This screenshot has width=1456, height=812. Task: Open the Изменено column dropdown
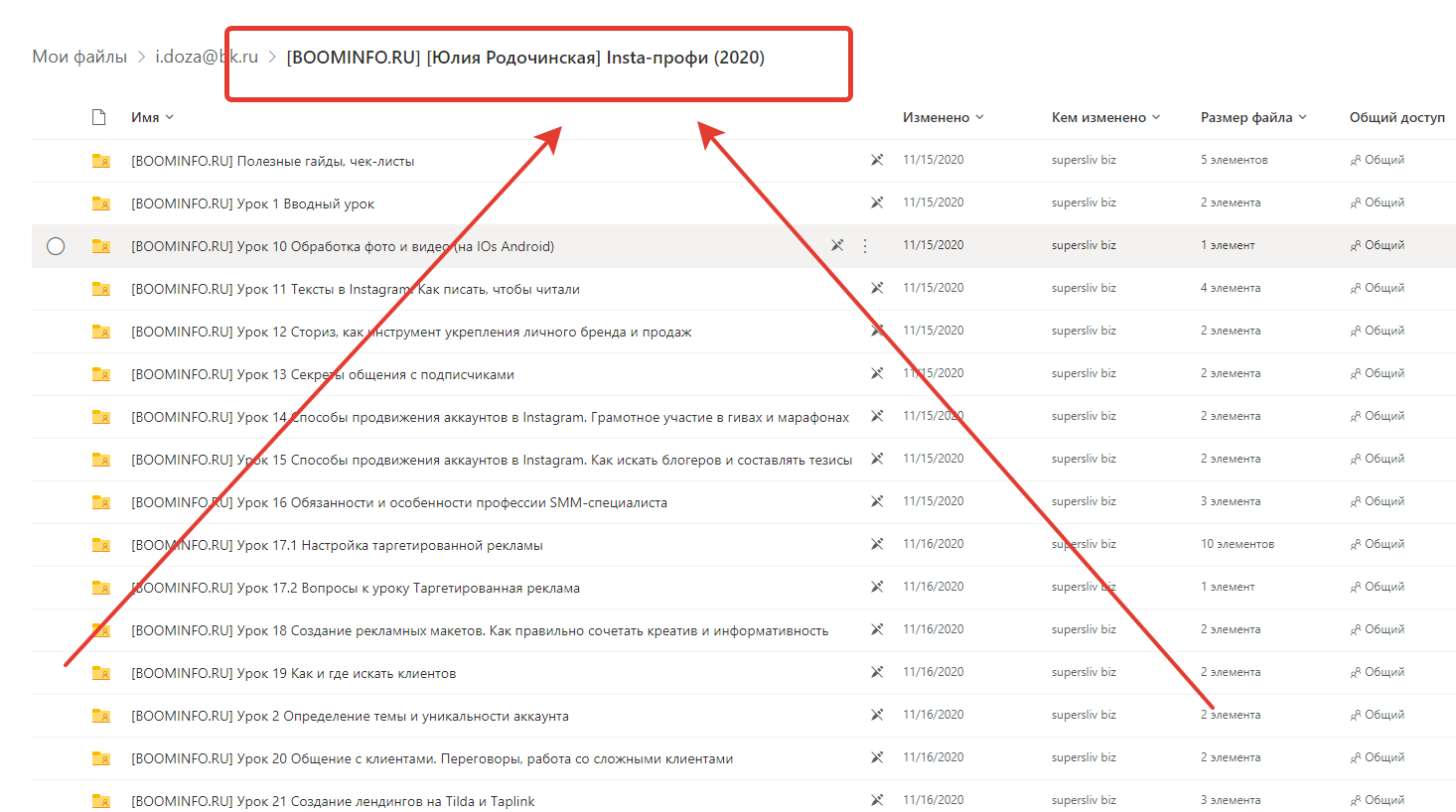[944, 117]
